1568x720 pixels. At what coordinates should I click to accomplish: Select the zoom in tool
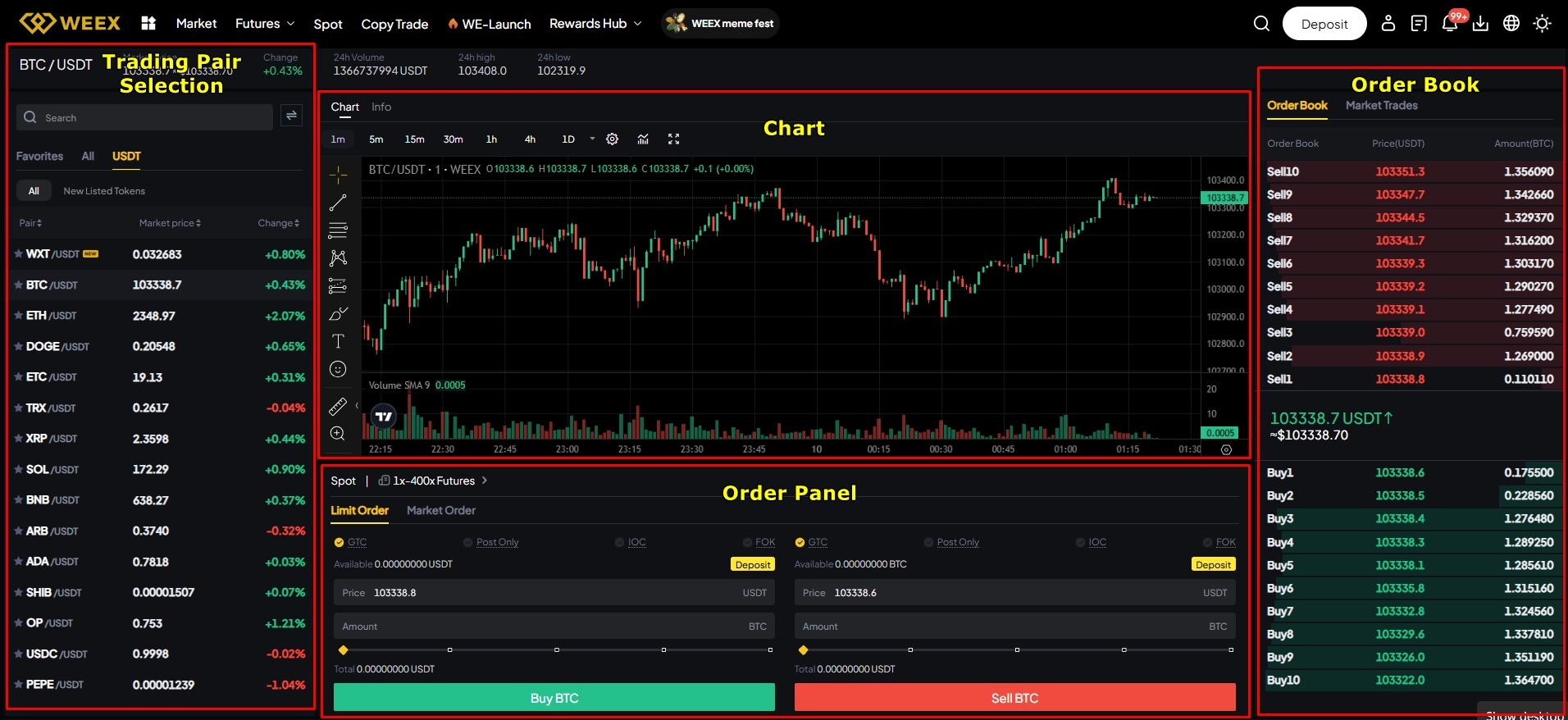point(338,434)
